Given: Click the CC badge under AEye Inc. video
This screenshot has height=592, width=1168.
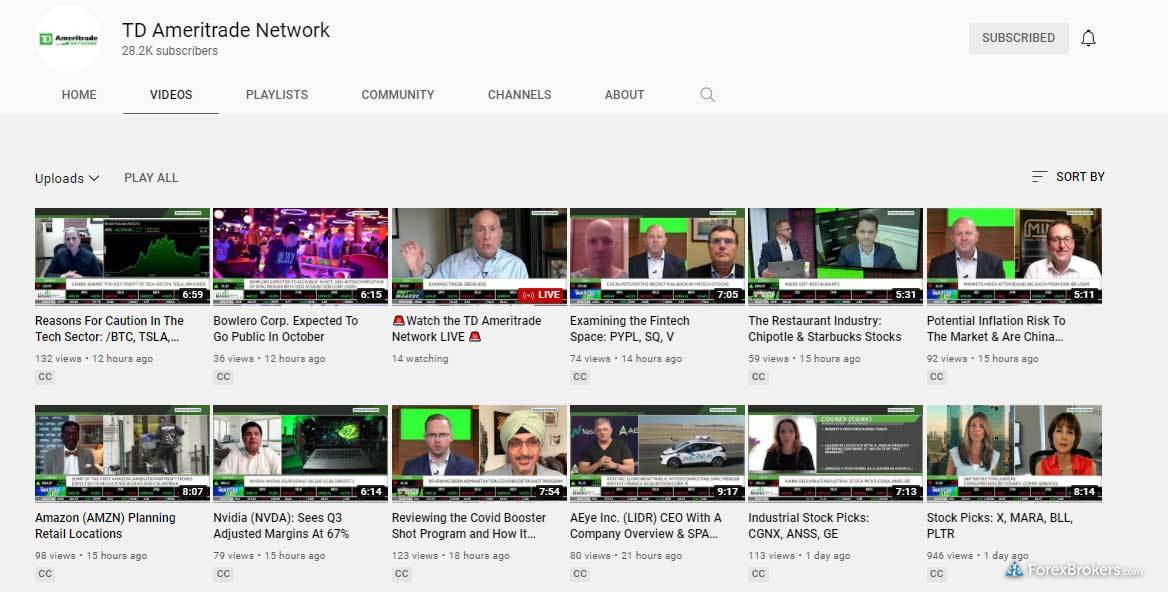Looking at the screenshot, I should click(580, 573).
